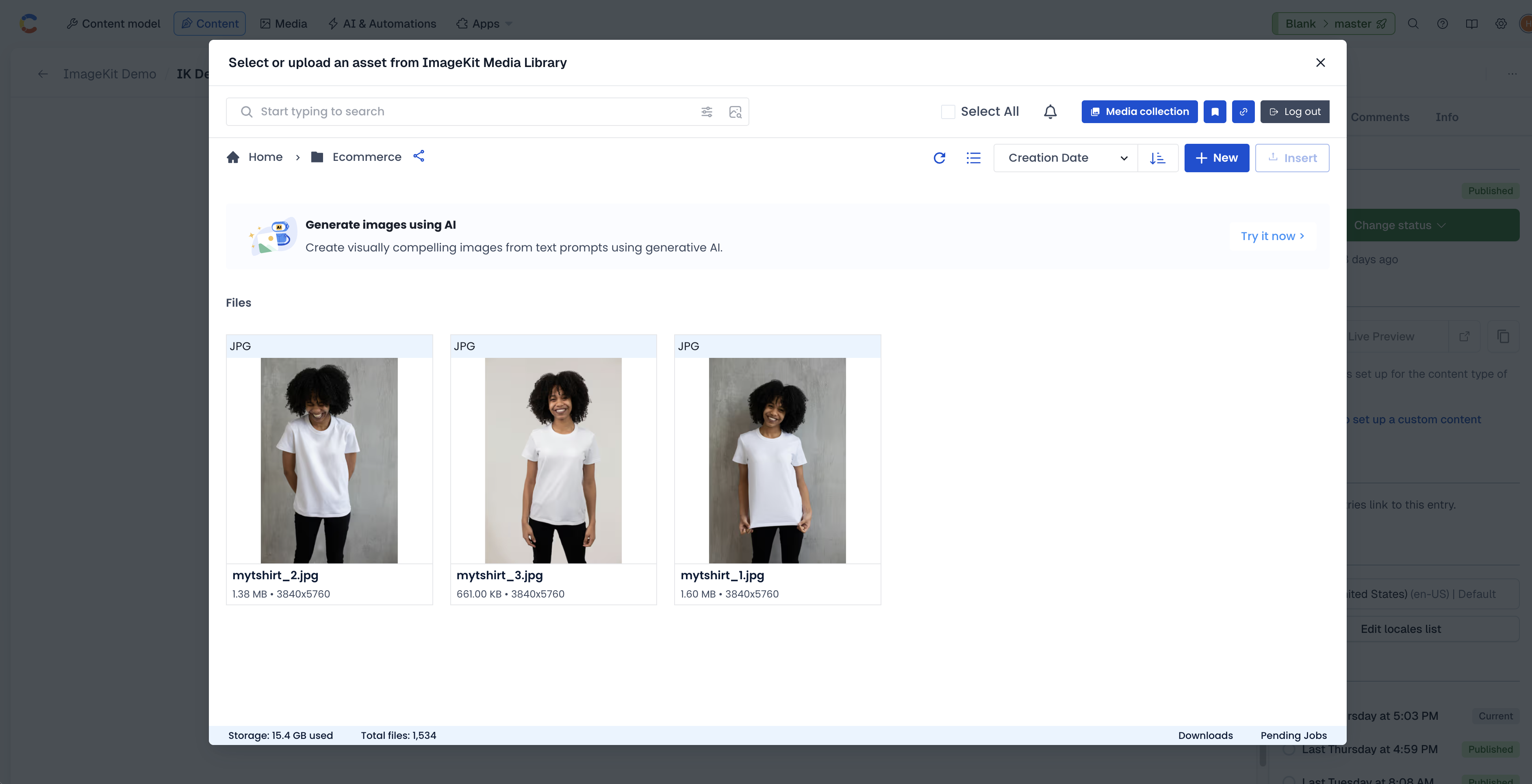Click the Log out button

[x=1295, y=112]
